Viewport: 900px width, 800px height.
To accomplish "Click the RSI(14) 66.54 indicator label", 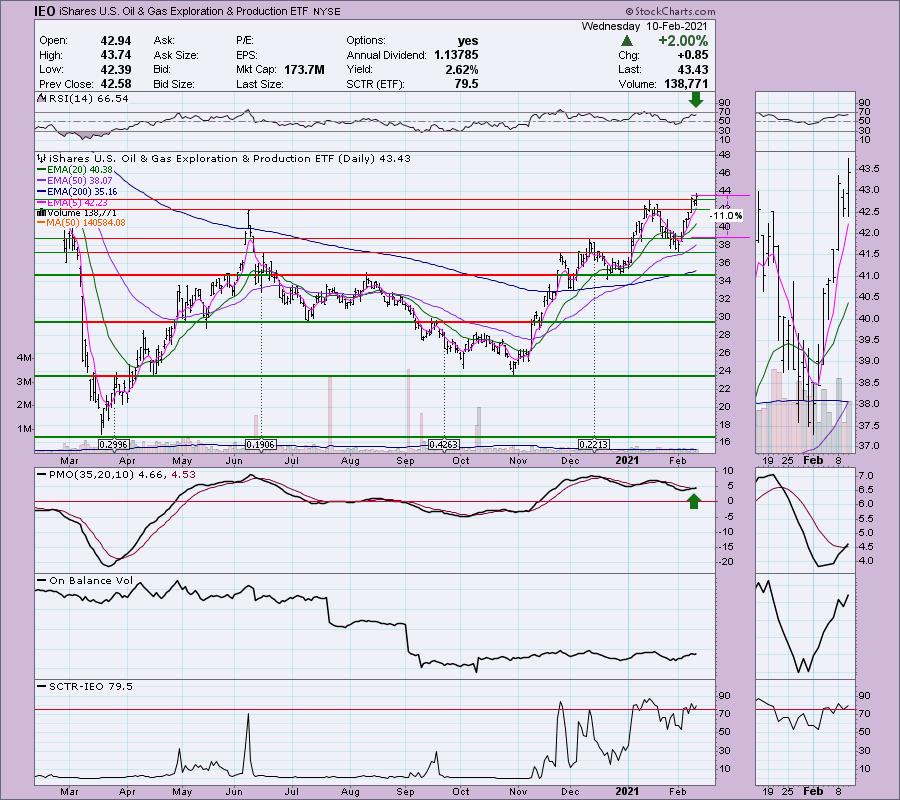I will 88,99.
